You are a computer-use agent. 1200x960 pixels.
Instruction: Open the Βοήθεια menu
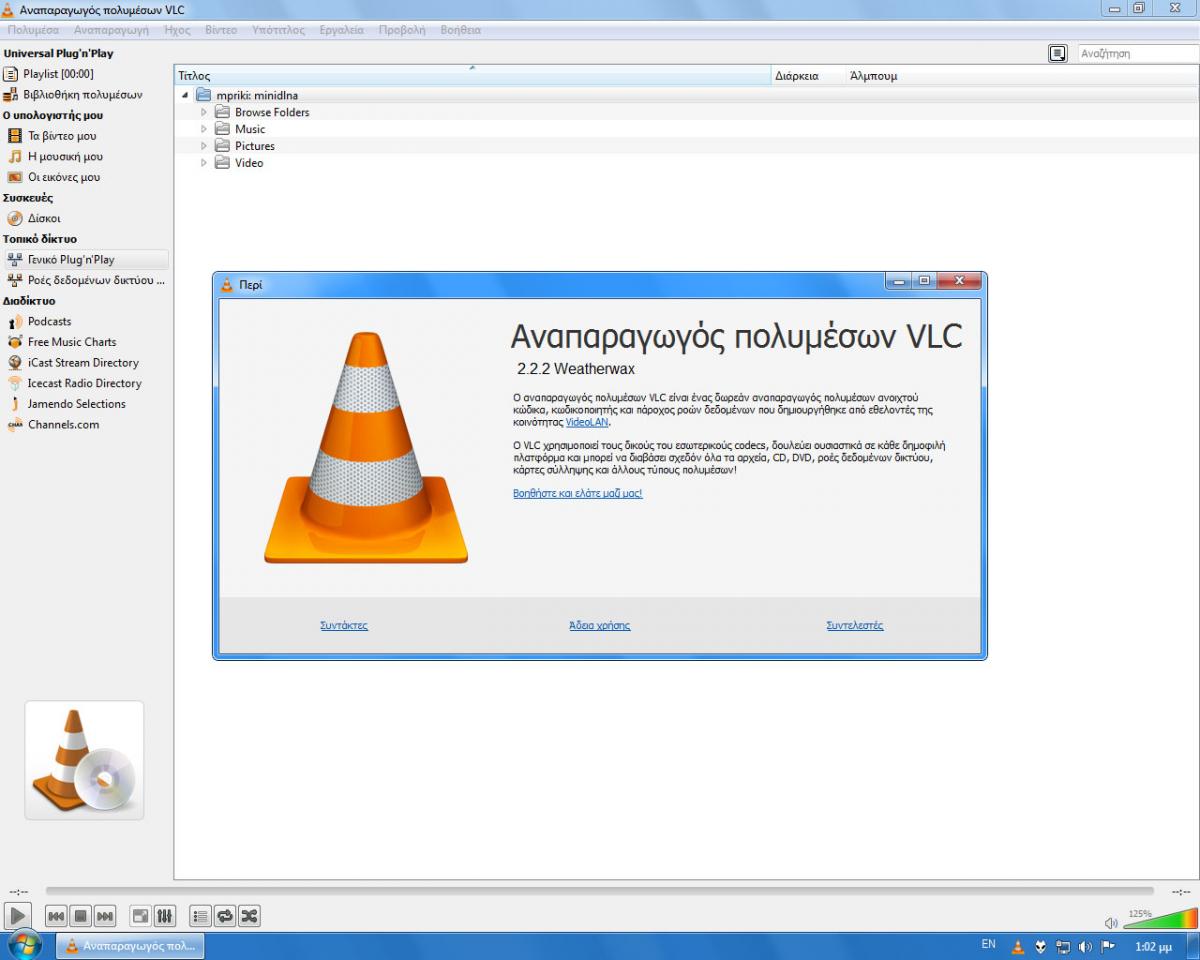(x=461, y=30)
